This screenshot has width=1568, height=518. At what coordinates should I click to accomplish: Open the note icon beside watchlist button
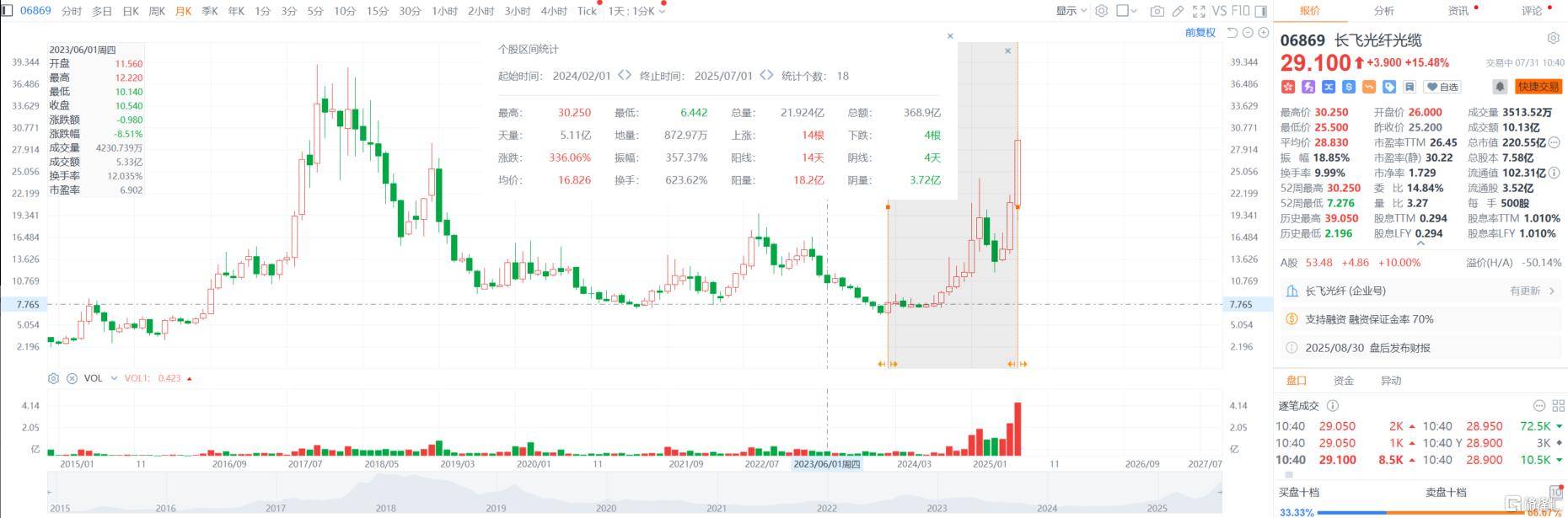coord(1410,87)
